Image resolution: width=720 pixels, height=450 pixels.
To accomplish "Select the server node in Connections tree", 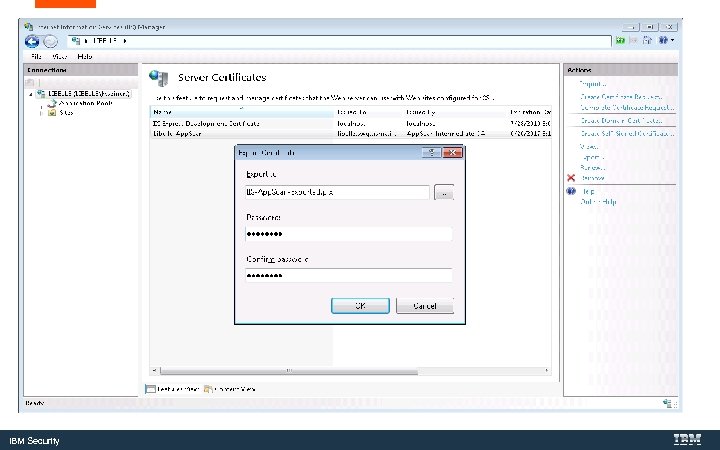I will tap(89, 94).
